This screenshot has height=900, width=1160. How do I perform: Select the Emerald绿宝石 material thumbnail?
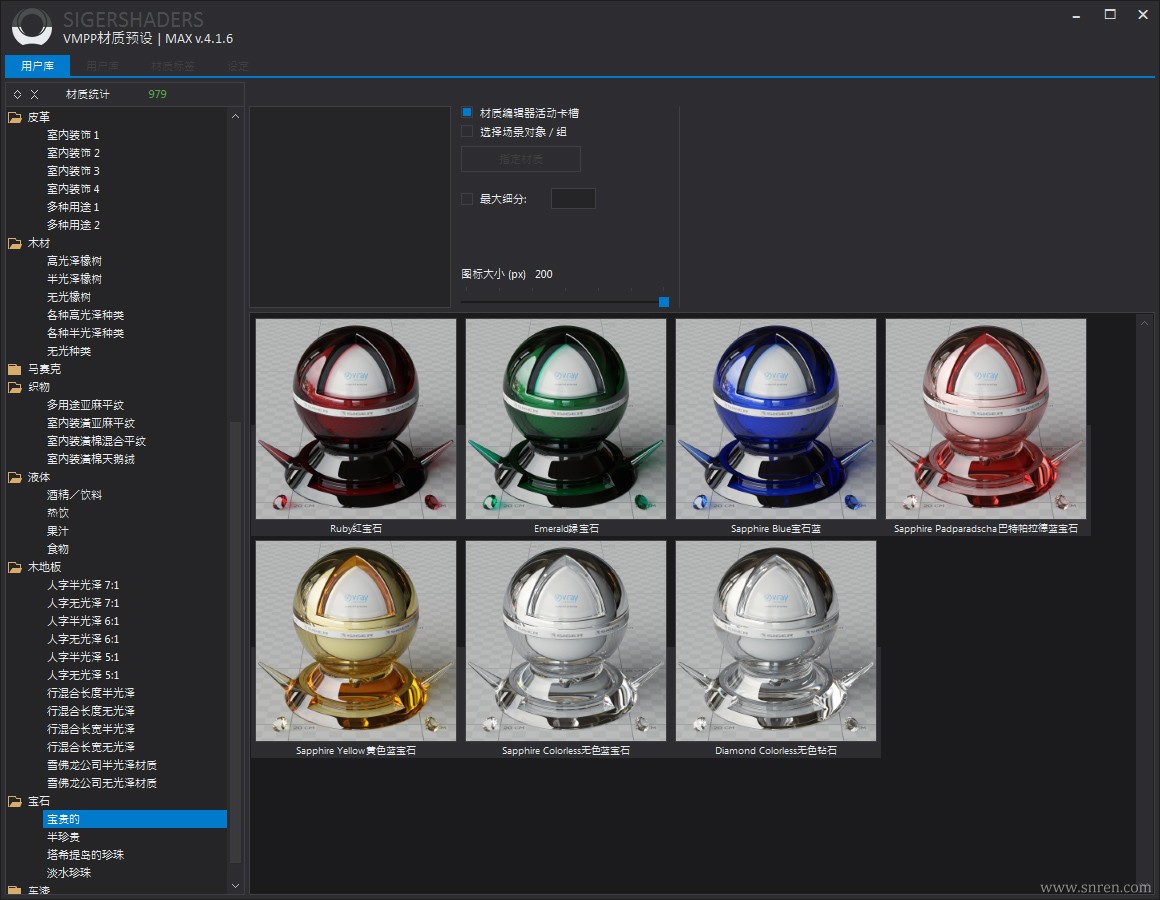coord(566,419)
